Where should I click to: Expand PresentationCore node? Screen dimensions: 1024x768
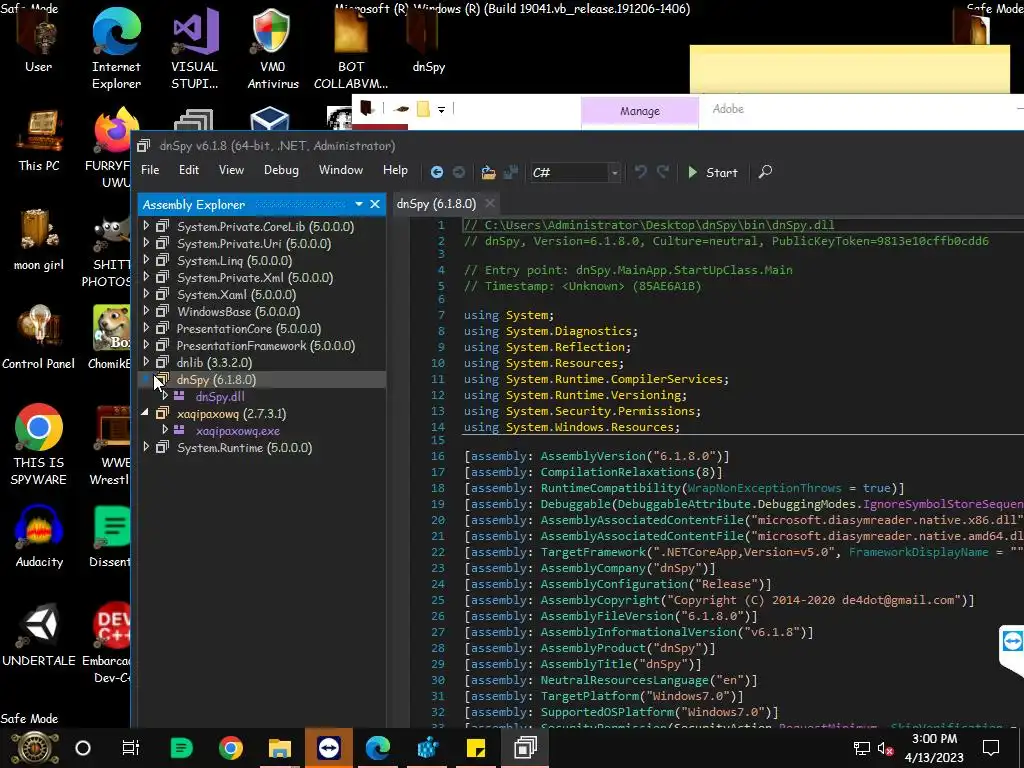[x=146, y=328]
